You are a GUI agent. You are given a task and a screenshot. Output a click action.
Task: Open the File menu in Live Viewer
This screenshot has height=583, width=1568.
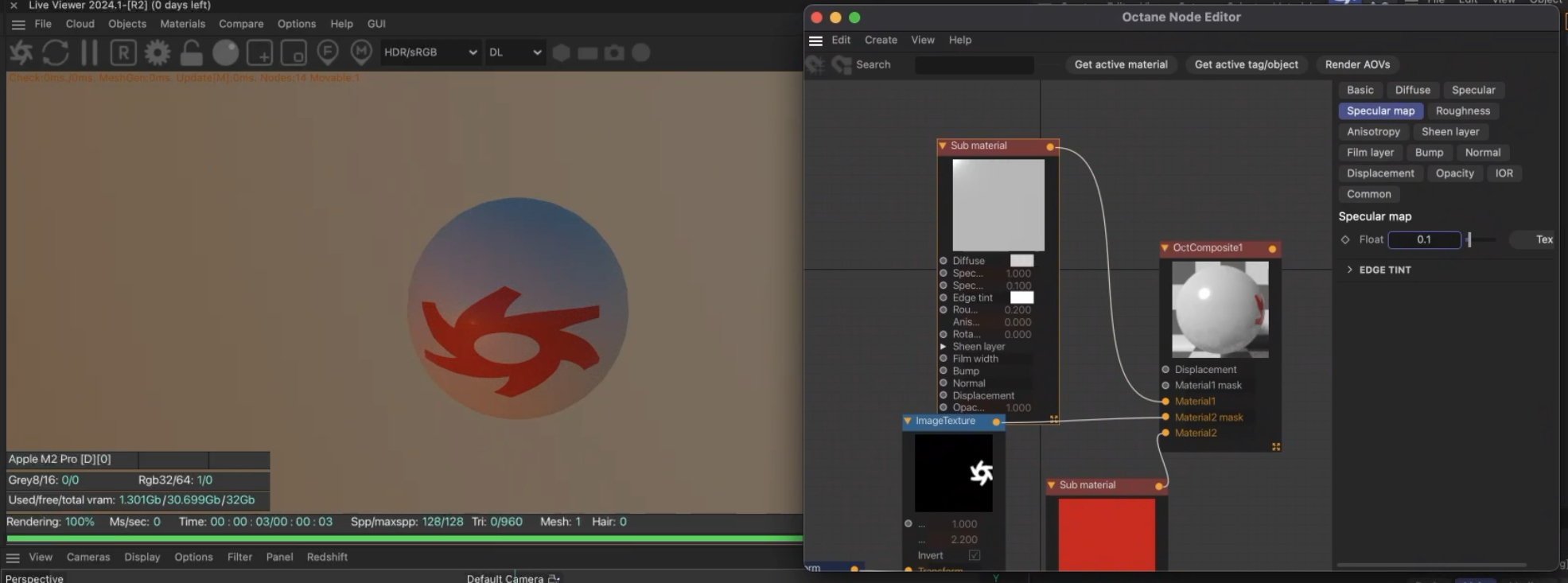(43, 24)
